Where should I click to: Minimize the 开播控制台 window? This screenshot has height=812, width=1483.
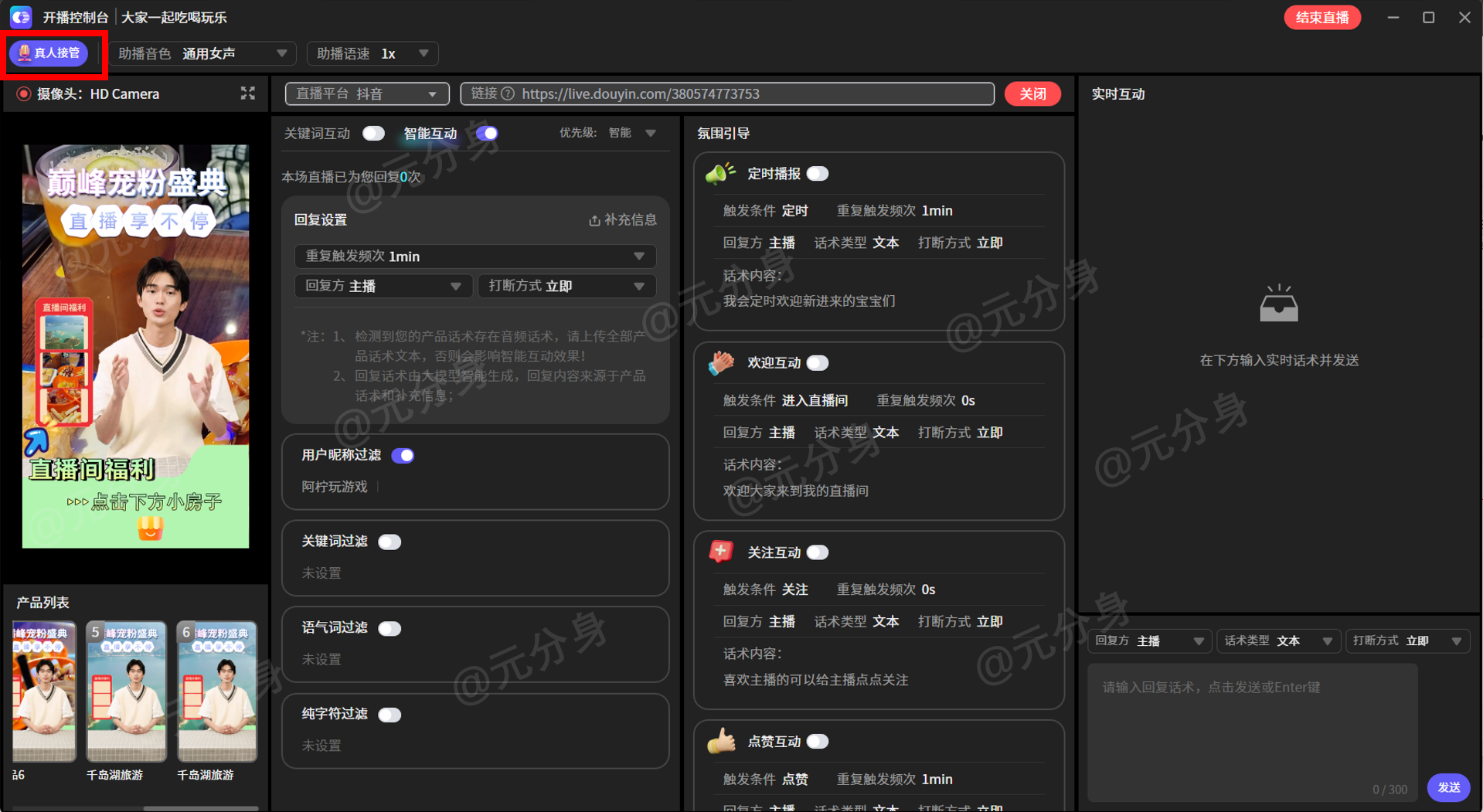point(1393,17)
